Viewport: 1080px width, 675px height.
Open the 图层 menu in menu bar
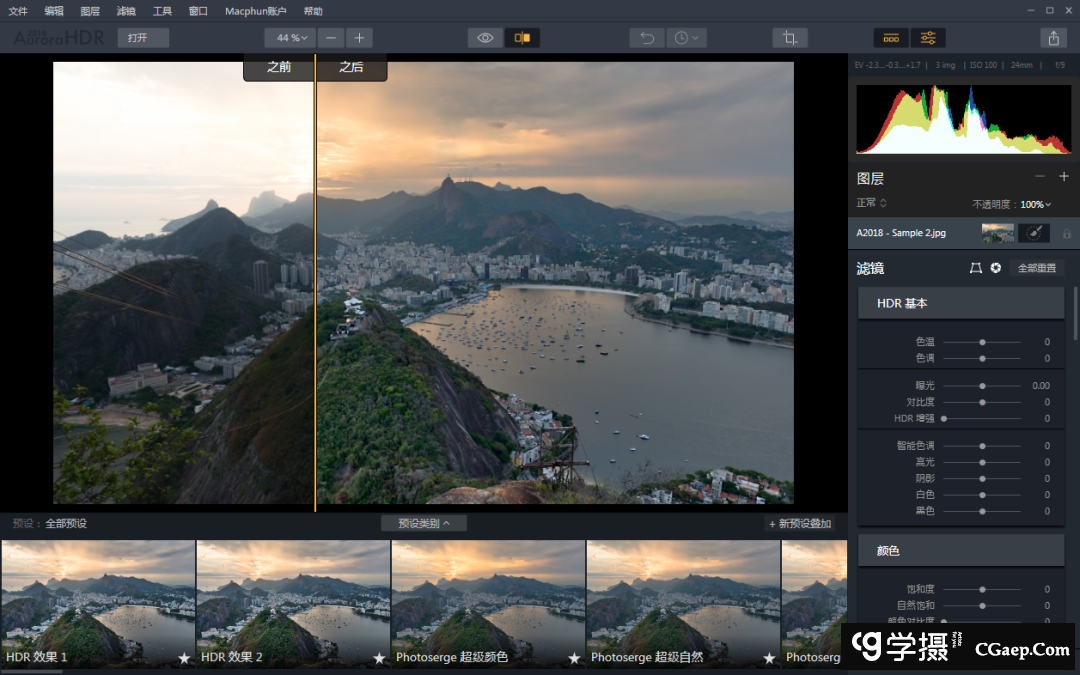[x=90, y=11]
